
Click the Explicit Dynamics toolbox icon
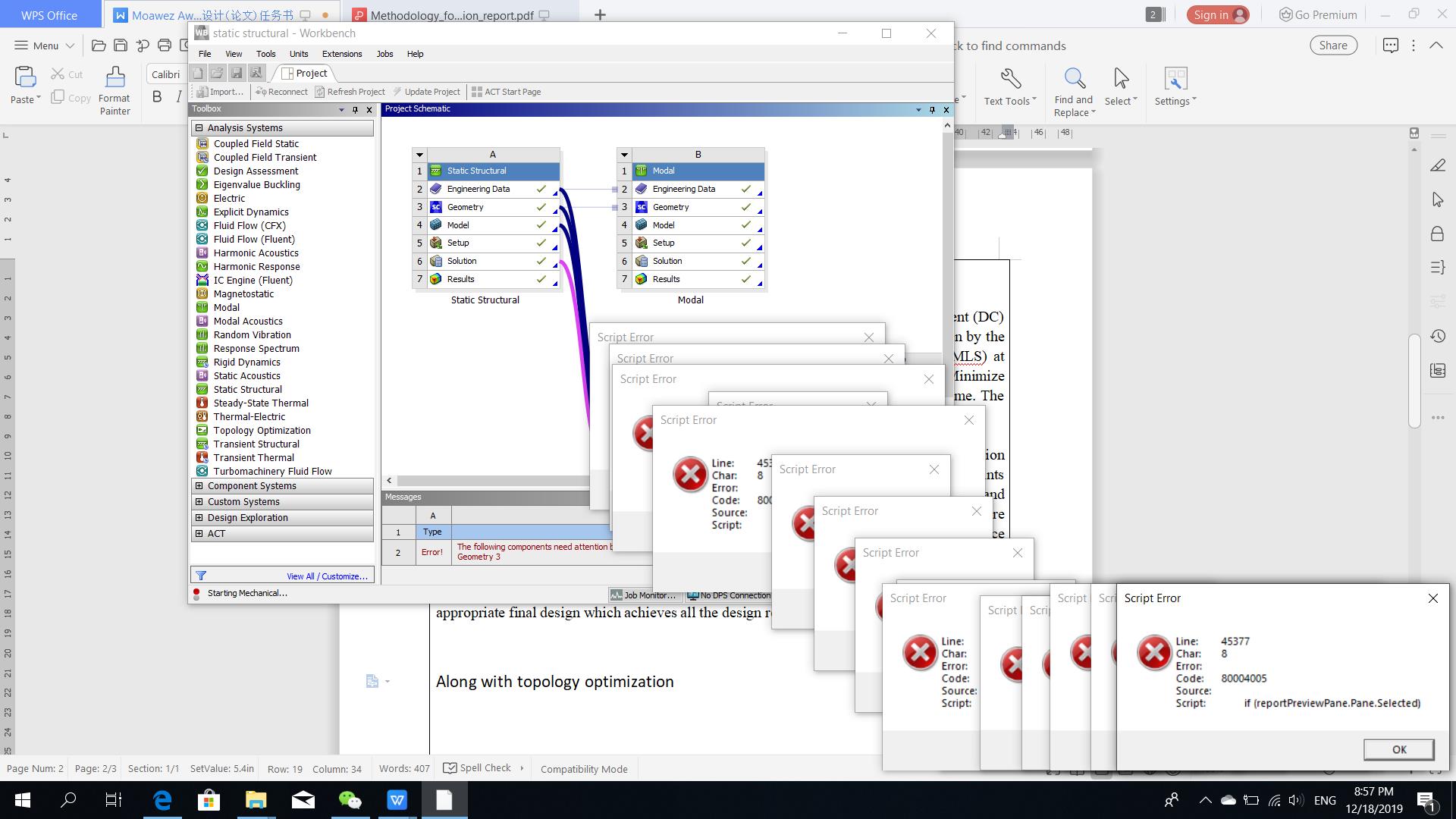202,212
